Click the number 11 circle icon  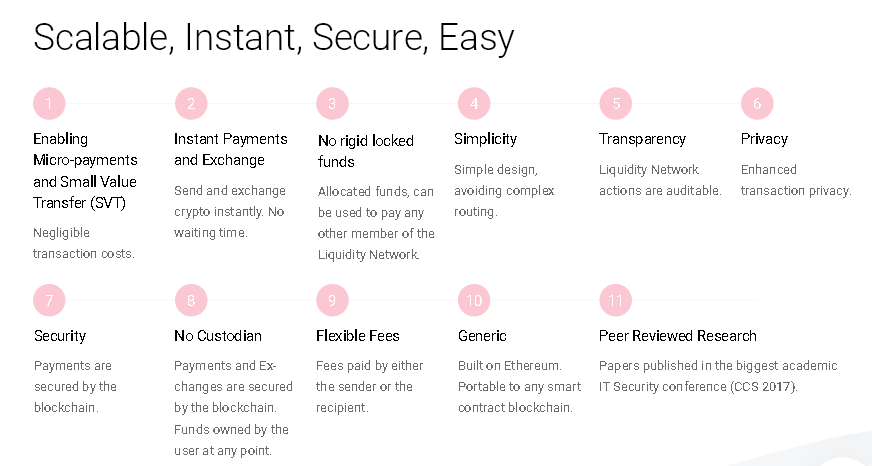(616, 300)
